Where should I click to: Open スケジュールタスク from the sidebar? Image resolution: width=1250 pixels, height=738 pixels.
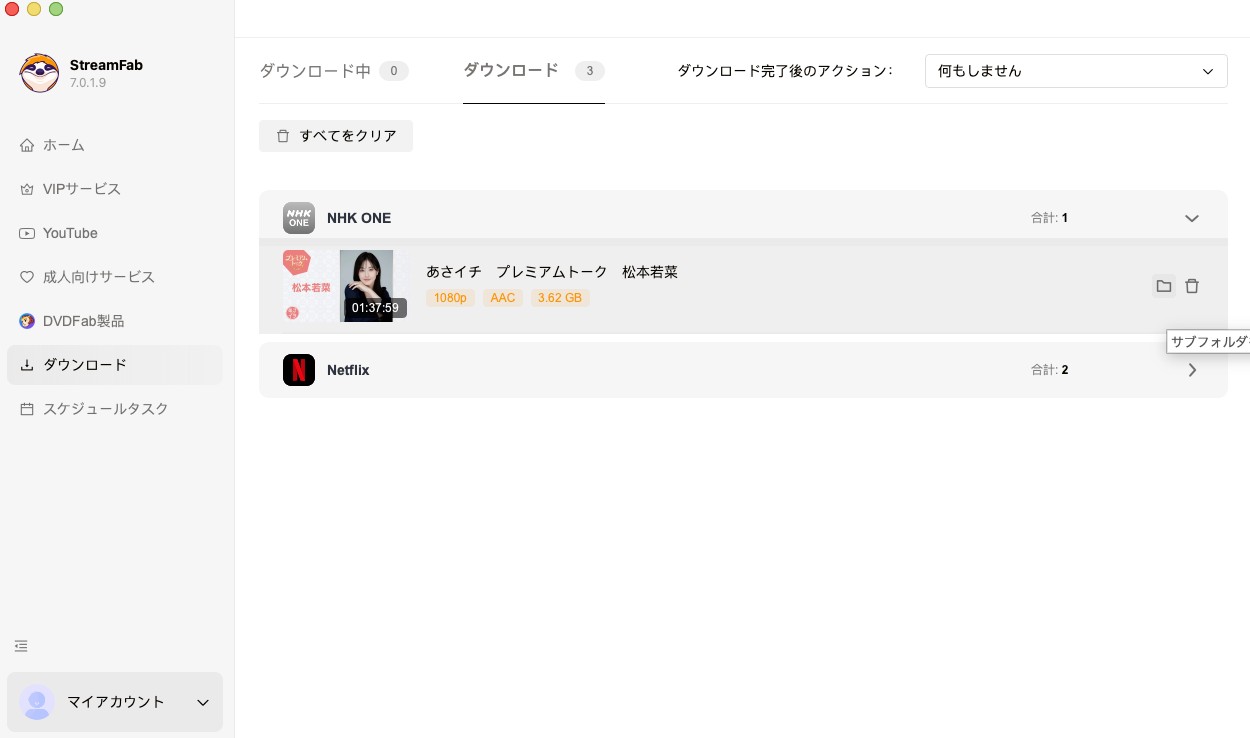105,409
